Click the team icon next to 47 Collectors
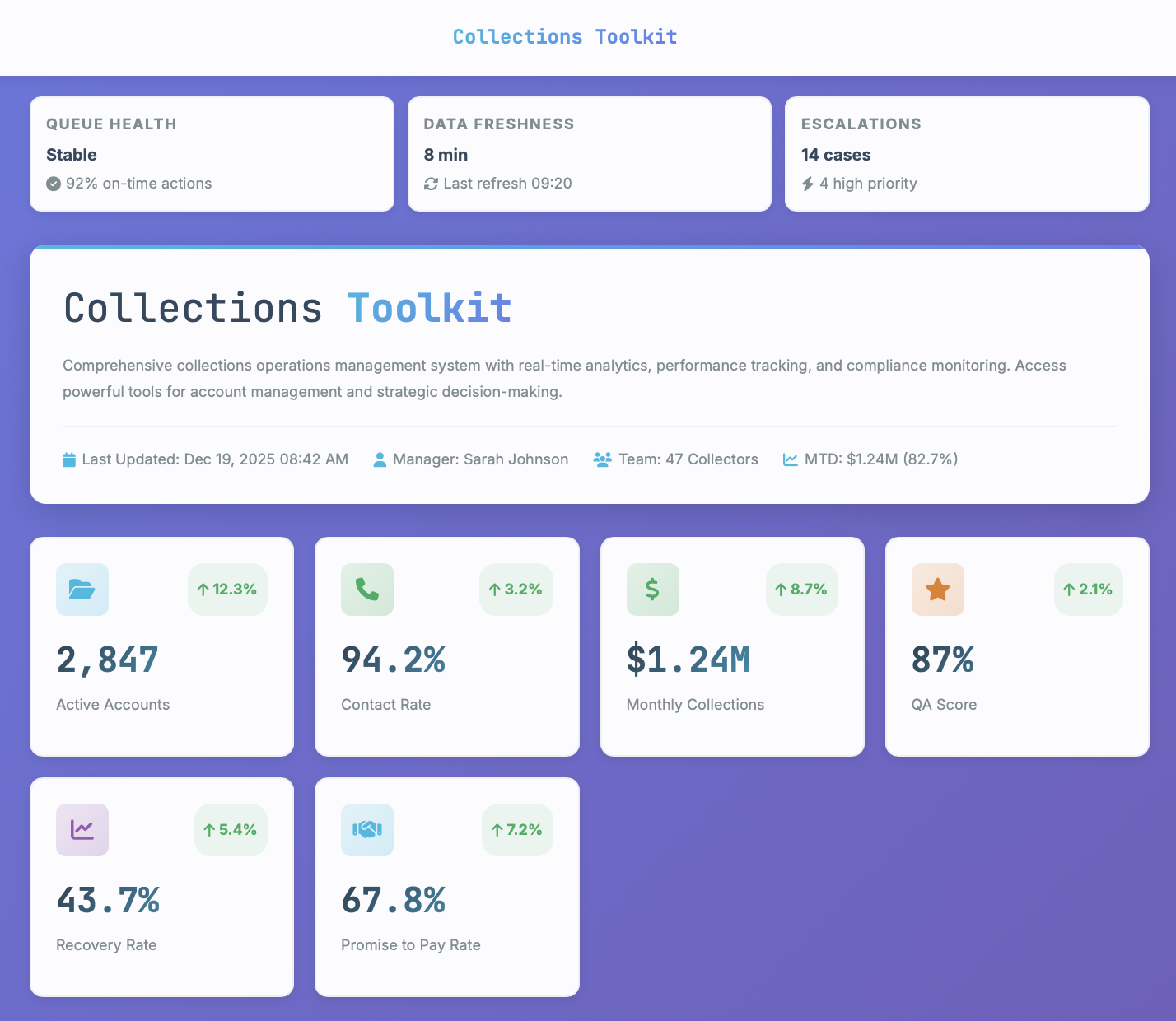The height and width of the screenshot is (1021, 1176). click(x=603, y=459)
